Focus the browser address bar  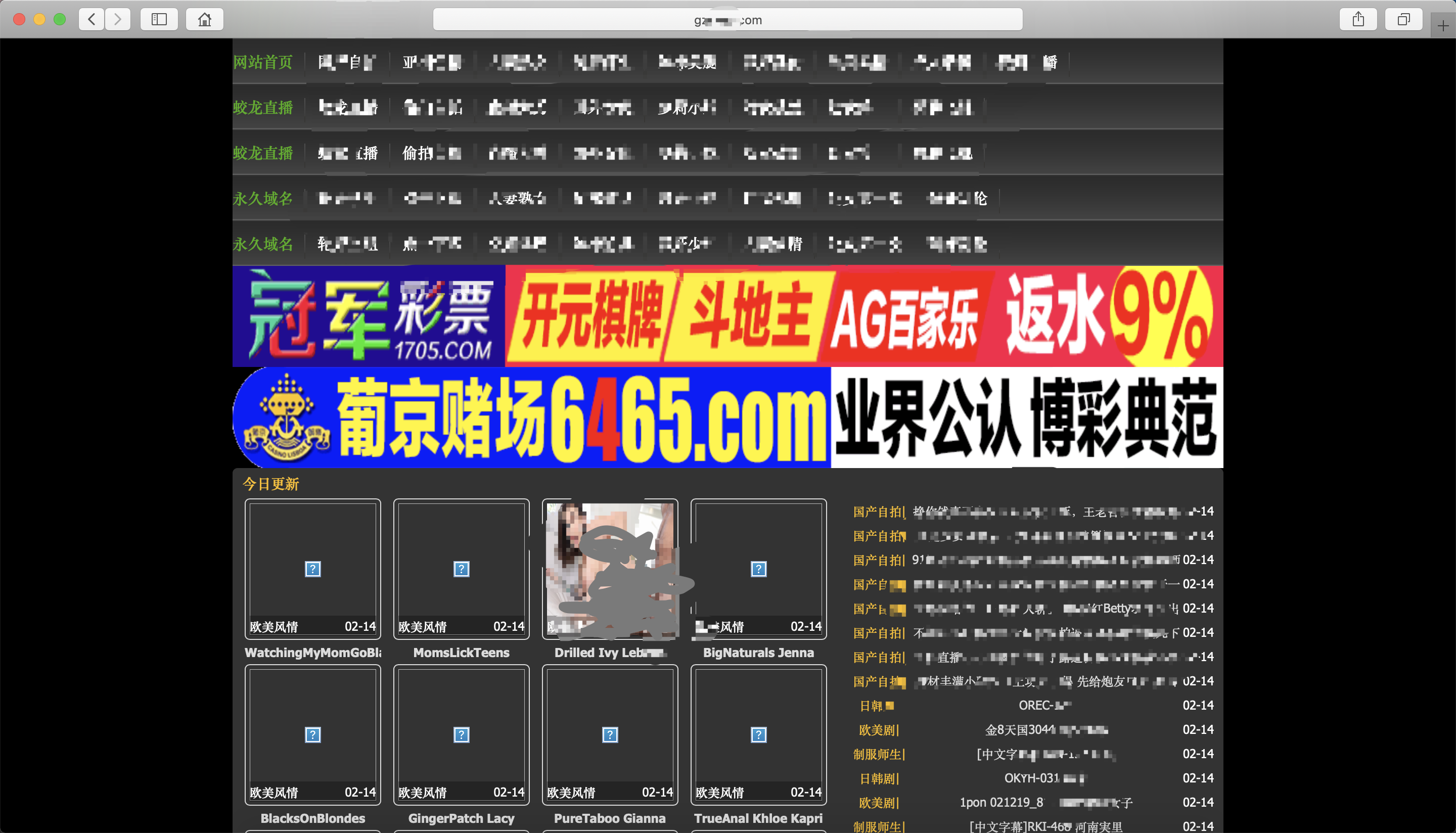pyautogui.click(x=727, y=19)
